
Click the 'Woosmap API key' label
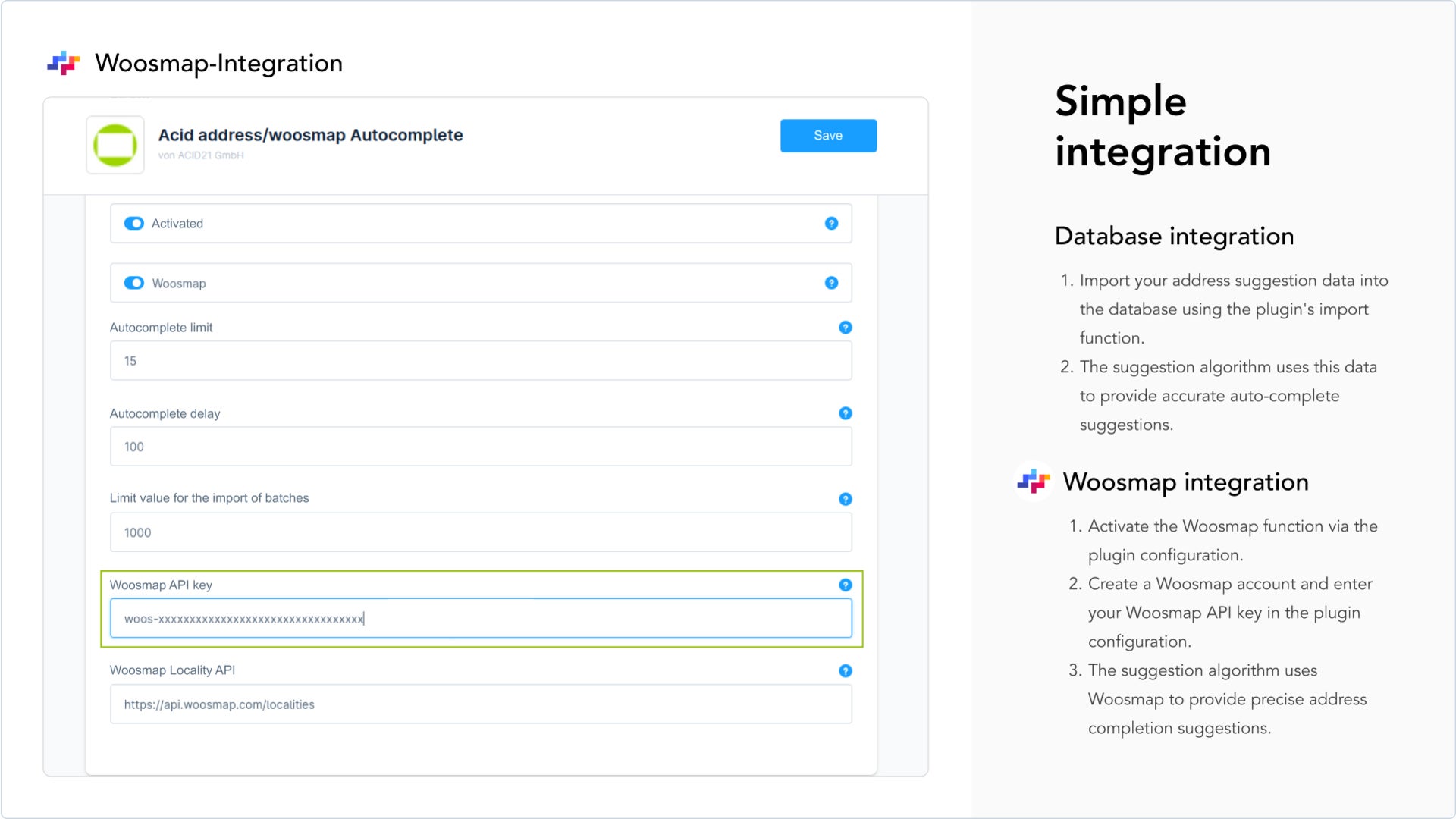click(161, 585)
